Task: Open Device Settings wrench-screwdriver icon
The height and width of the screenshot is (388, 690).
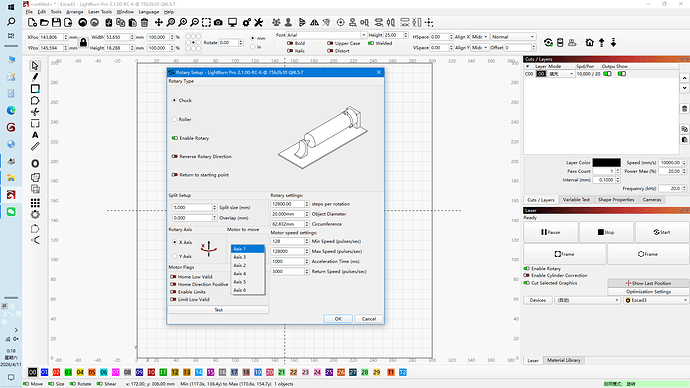Action: pyautogui.click(x=259, y=22)
